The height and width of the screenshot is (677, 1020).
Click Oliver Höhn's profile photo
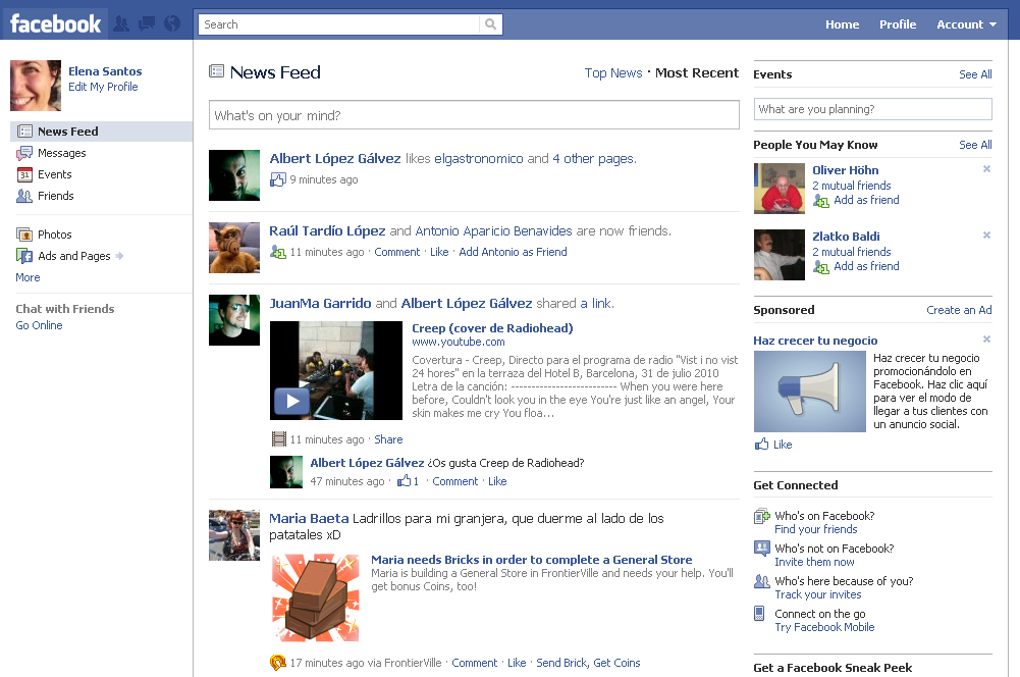coord(779,188)
